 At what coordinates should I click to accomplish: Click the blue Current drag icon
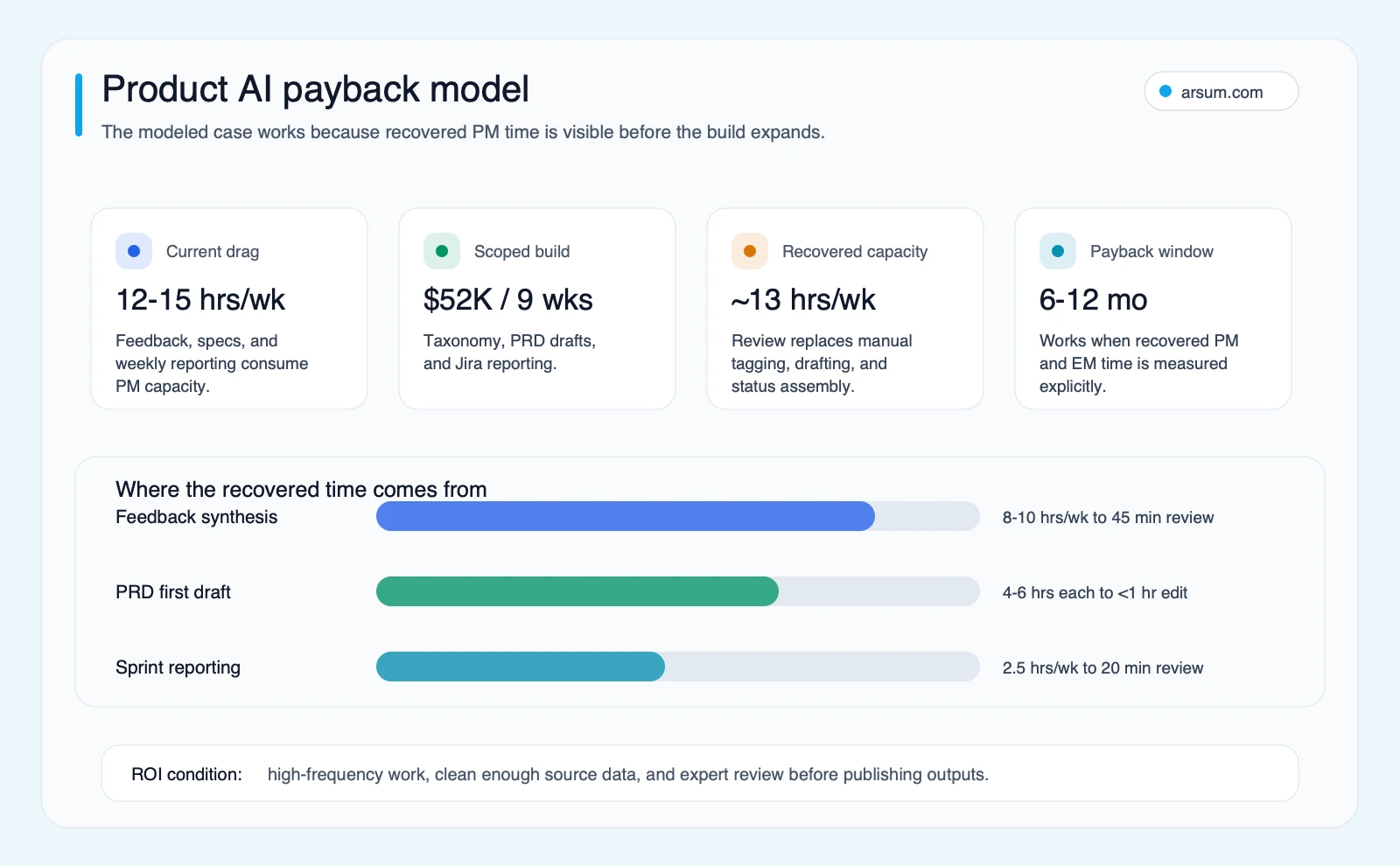coord(134,251)
